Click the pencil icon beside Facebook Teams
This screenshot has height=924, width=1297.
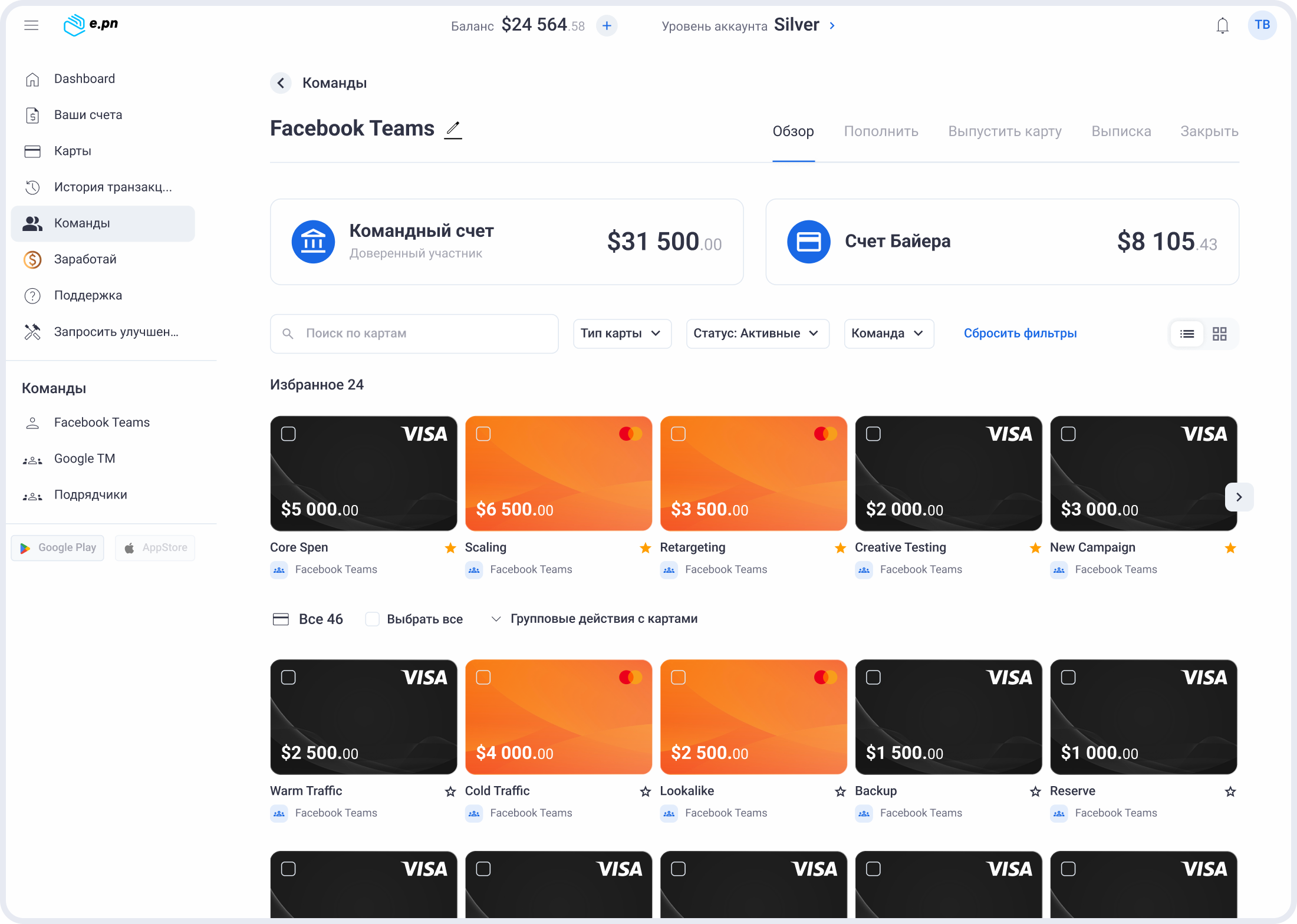[x=453, y=128]
